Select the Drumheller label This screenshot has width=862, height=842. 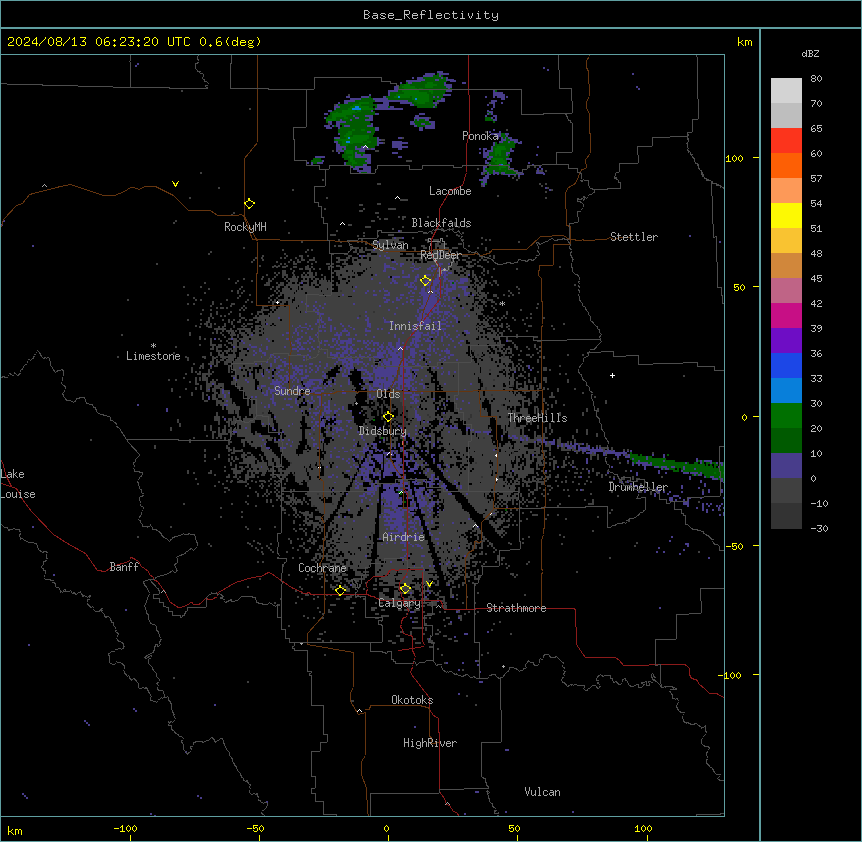tap(638, 487)
